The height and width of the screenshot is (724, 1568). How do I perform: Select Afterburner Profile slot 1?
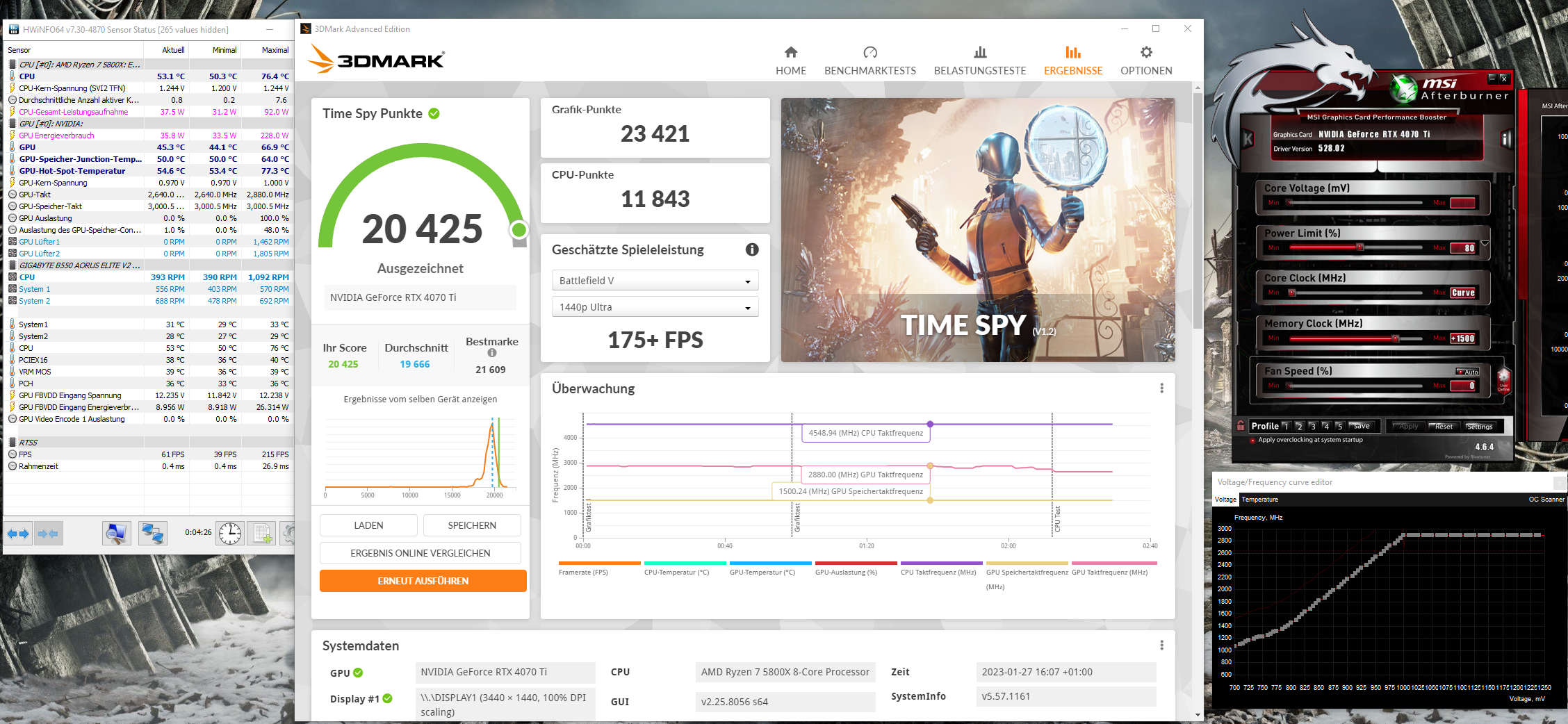tap(1286, 427)
